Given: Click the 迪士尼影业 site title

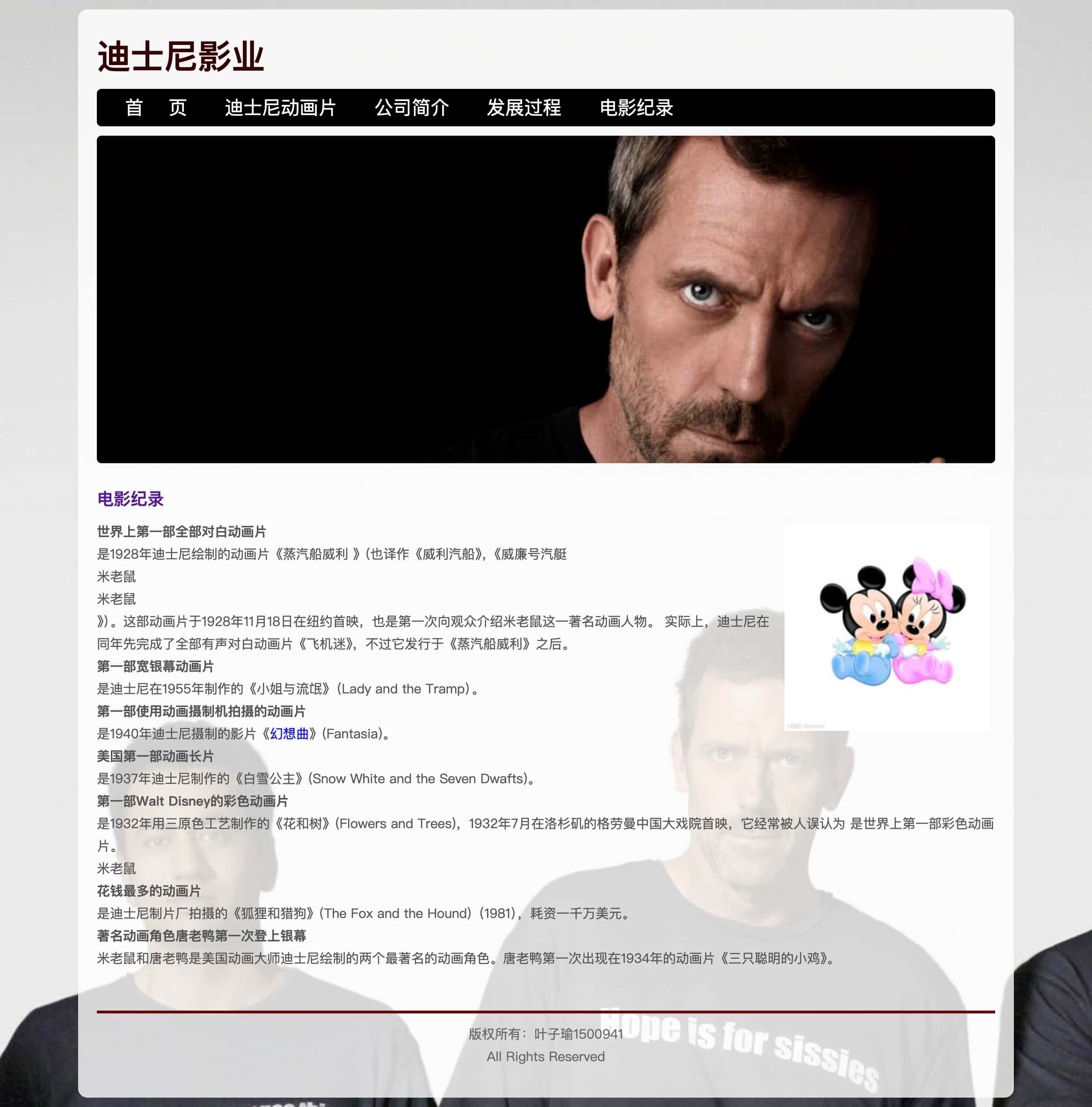Looking at the screenshot, I should pos(181,57).
